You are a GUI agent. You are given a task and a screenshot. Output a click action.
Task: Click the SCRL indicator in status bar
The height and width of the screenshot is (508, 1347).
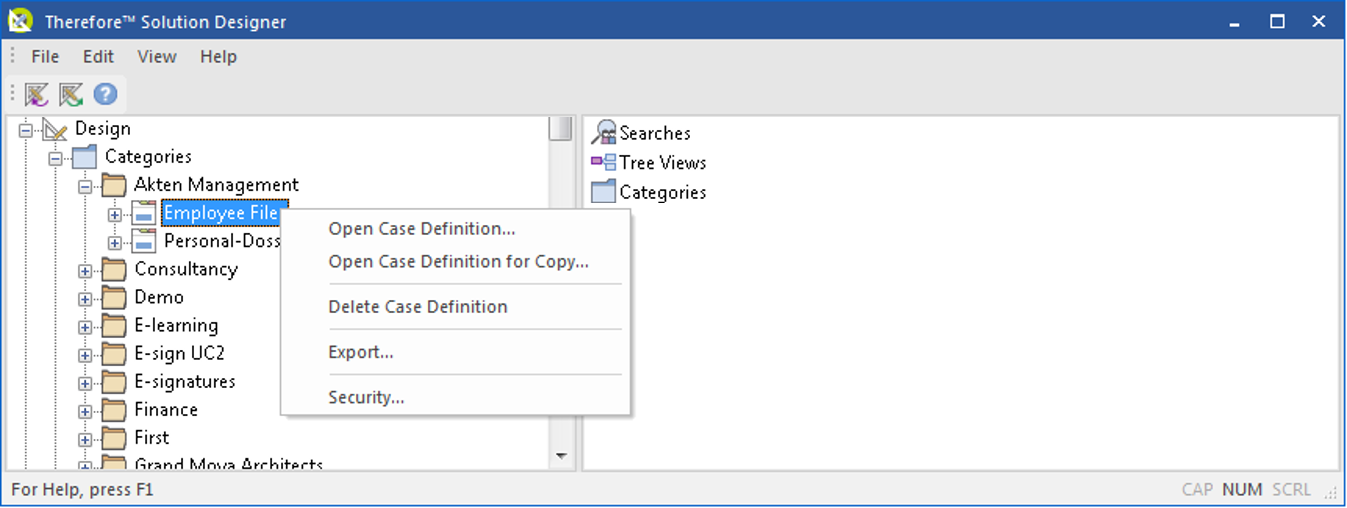[x=1291, y=489]
